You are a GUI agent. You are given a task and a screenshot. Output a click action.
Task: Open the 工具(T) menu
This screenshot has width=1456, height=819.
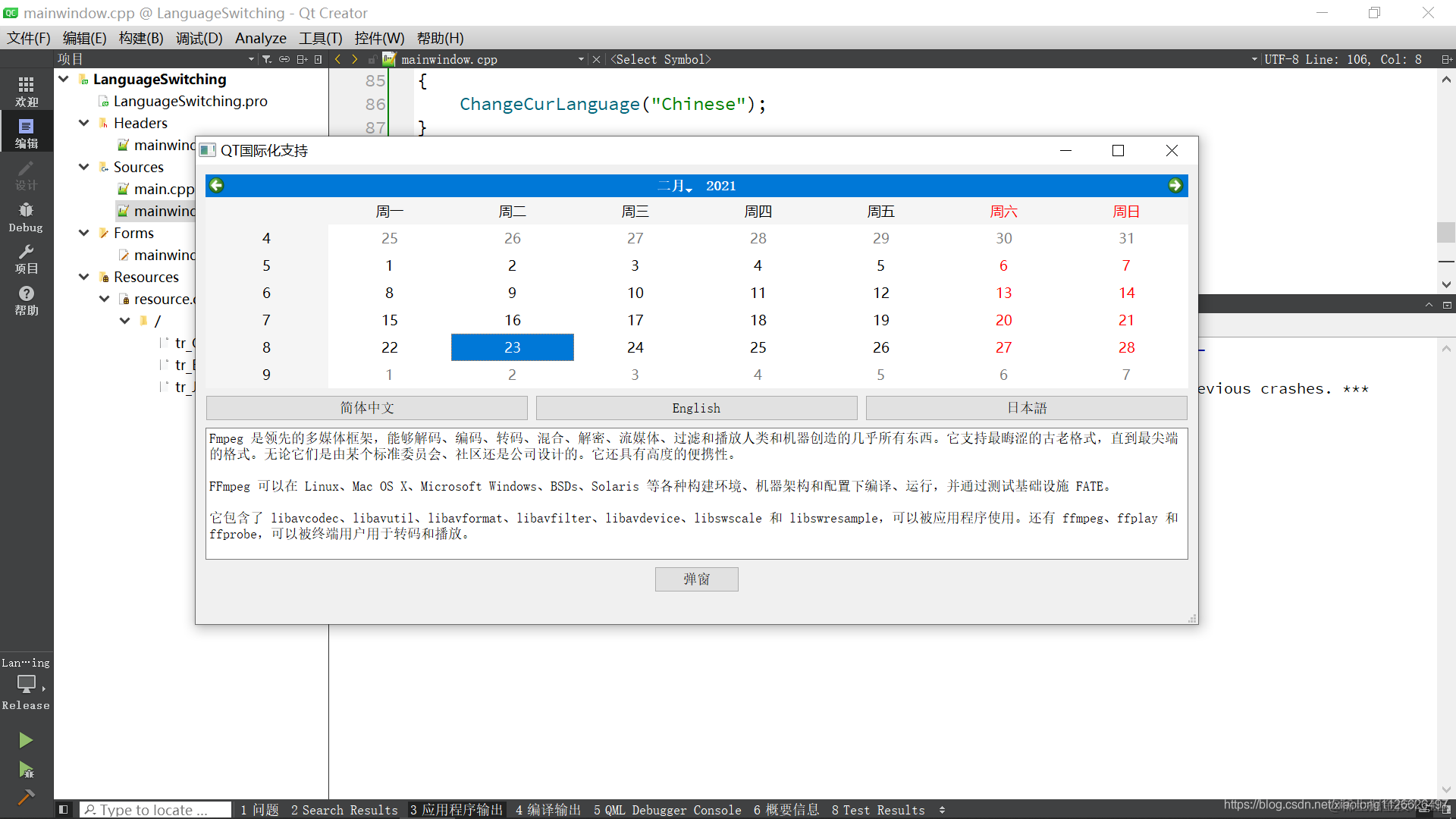click(320, 38)
